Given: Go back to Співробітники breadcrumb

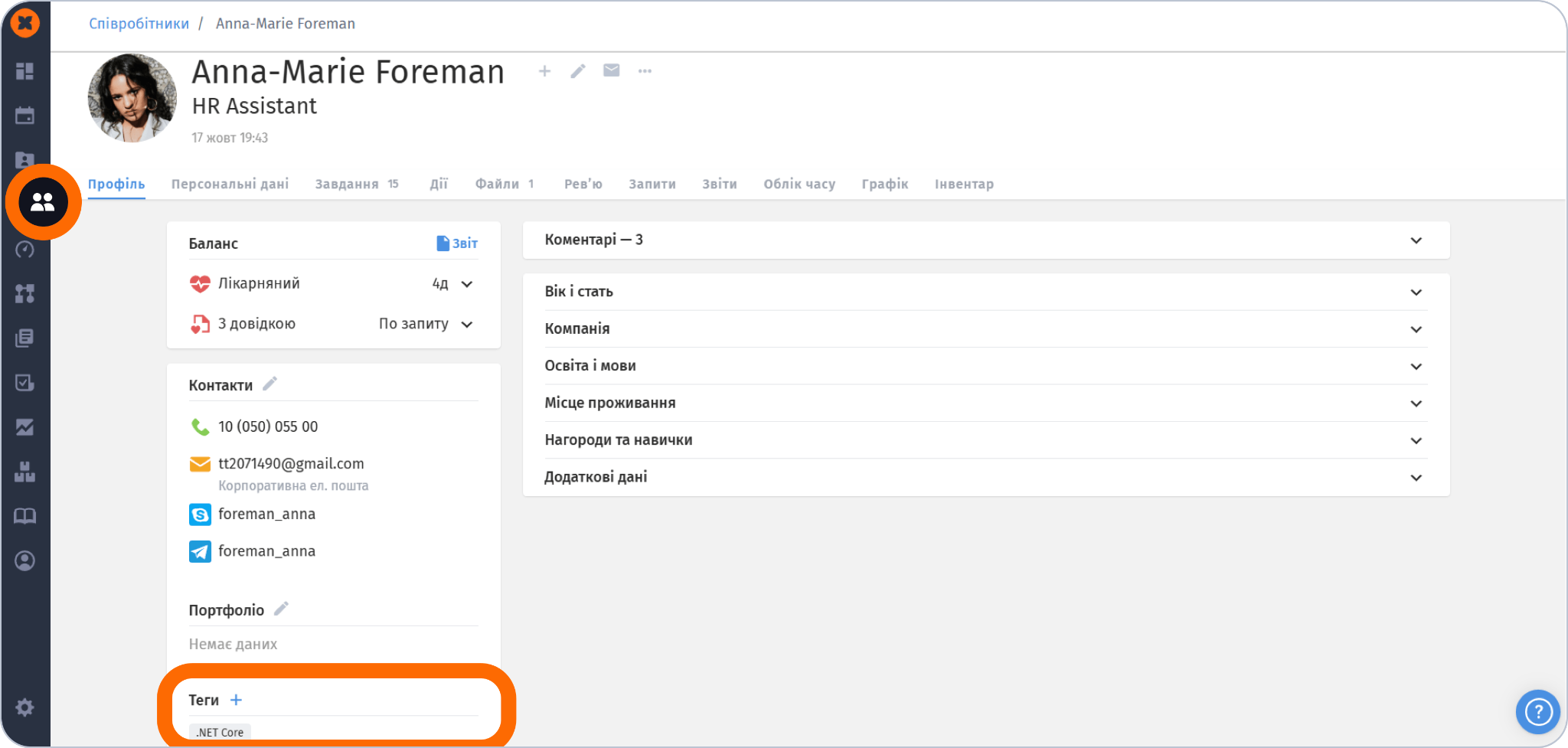Looking at the screenshot, I should 139,24.
